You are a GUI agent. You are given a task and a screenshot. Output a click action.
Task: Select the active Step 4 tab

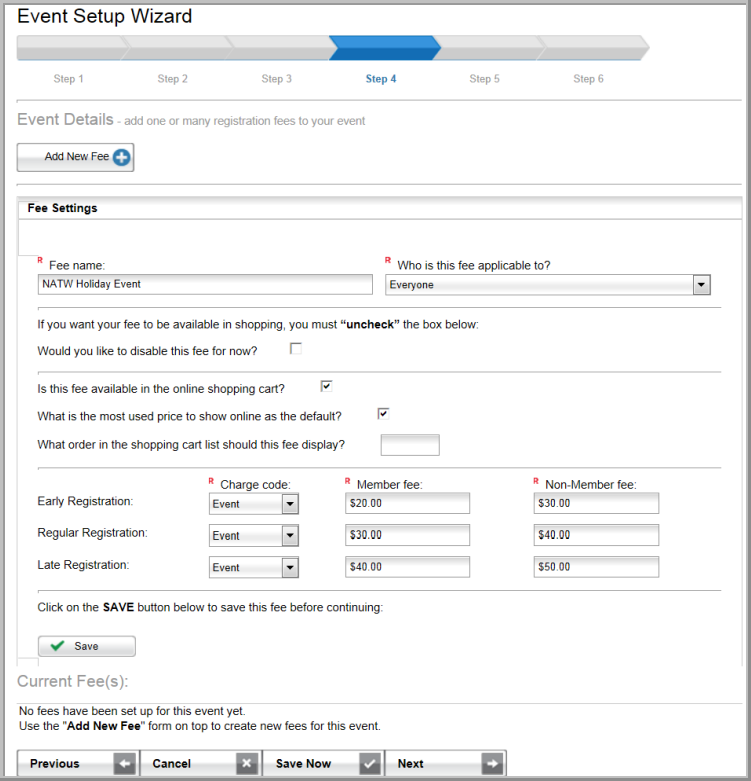[381, 79]
